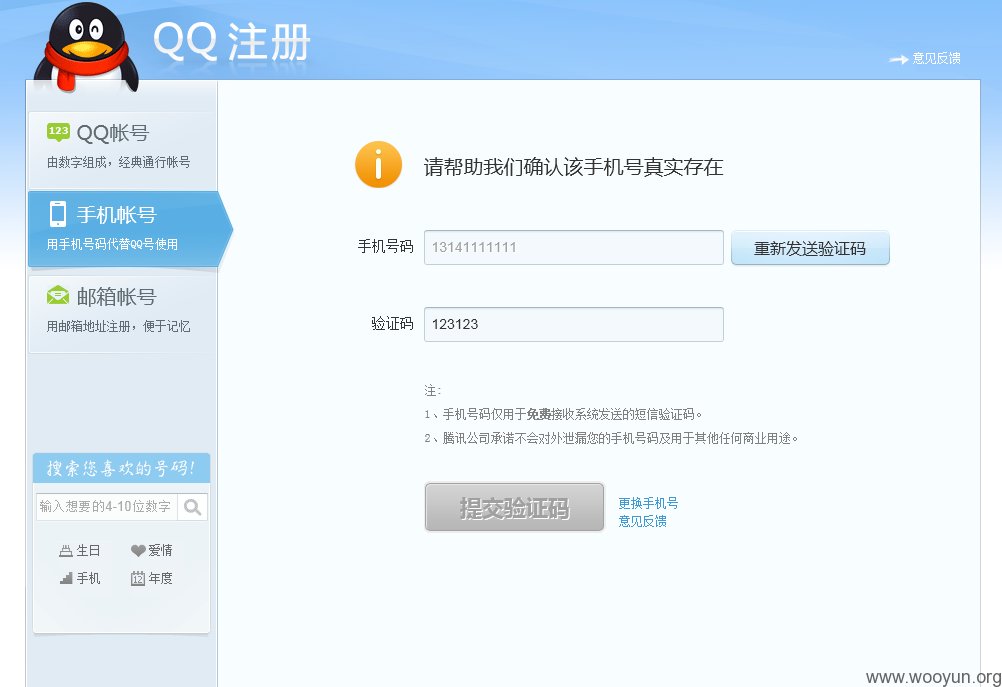Screen dimensions: 1002x687
Task: Click the magnifier search icon in number search
Action: tap(192, 507)
